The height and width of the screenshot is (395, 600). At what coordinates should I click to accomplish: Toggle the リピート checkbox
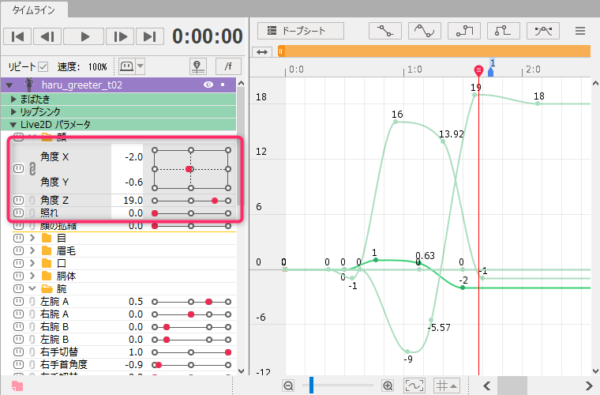pos(43,67)
